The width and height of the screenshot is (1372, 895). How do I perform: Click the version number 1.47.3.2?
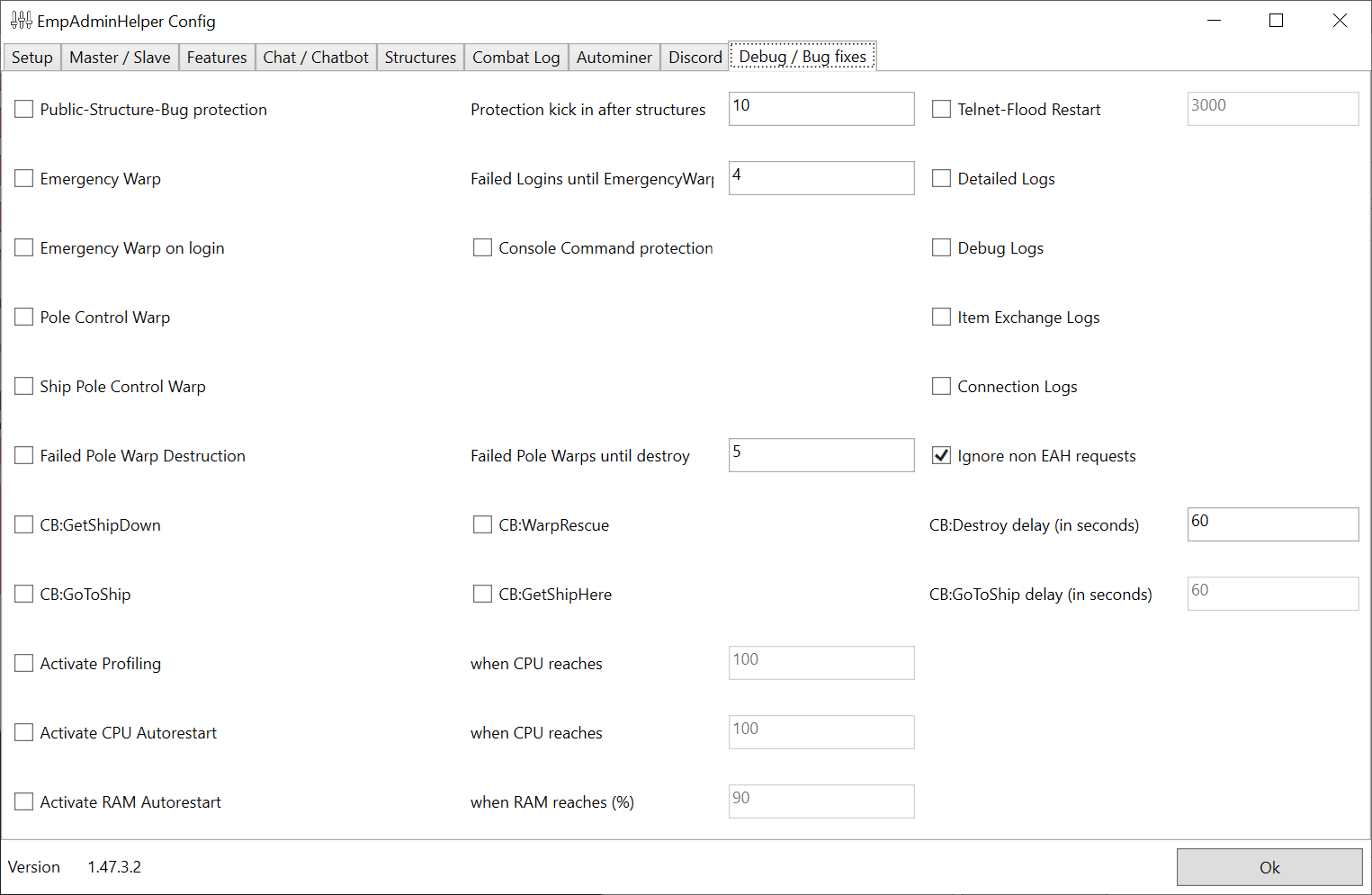pyautogui.click(x=114, y=867)
